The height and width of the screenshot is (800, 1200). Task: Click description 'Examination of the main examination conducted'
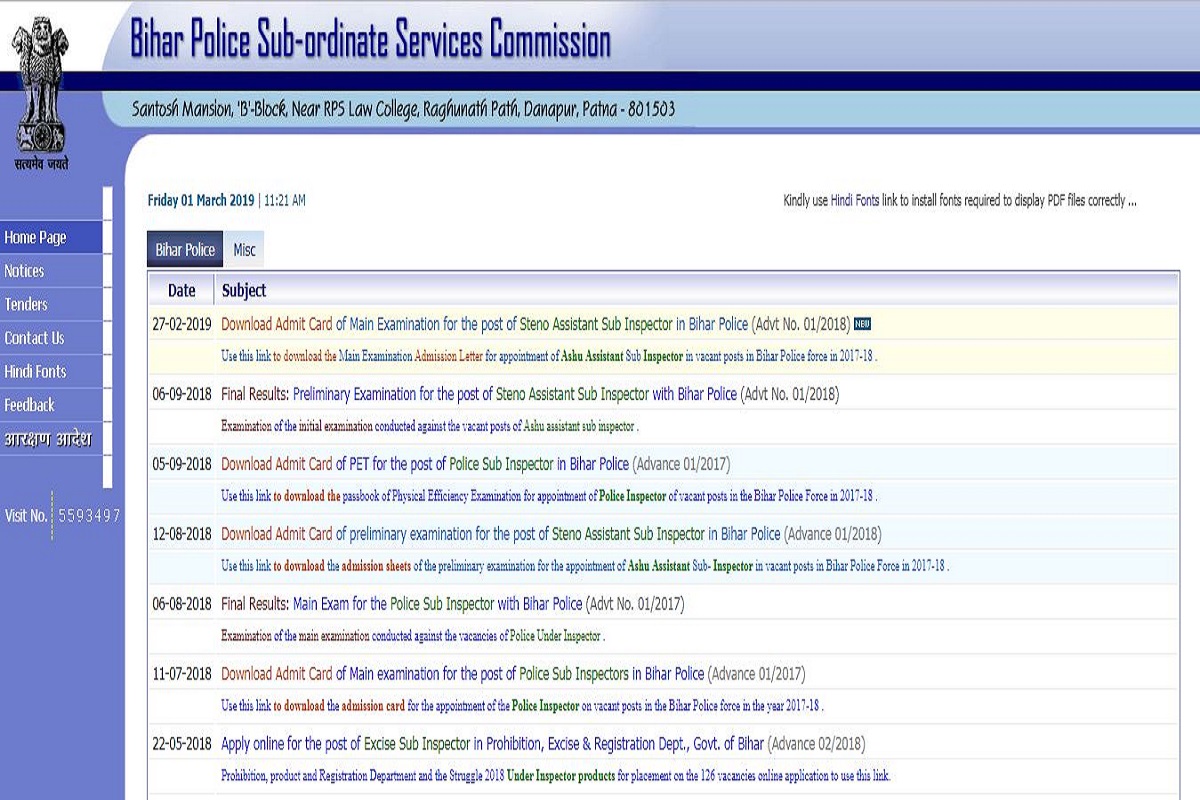pyautogui.click(x=412, y=636)
